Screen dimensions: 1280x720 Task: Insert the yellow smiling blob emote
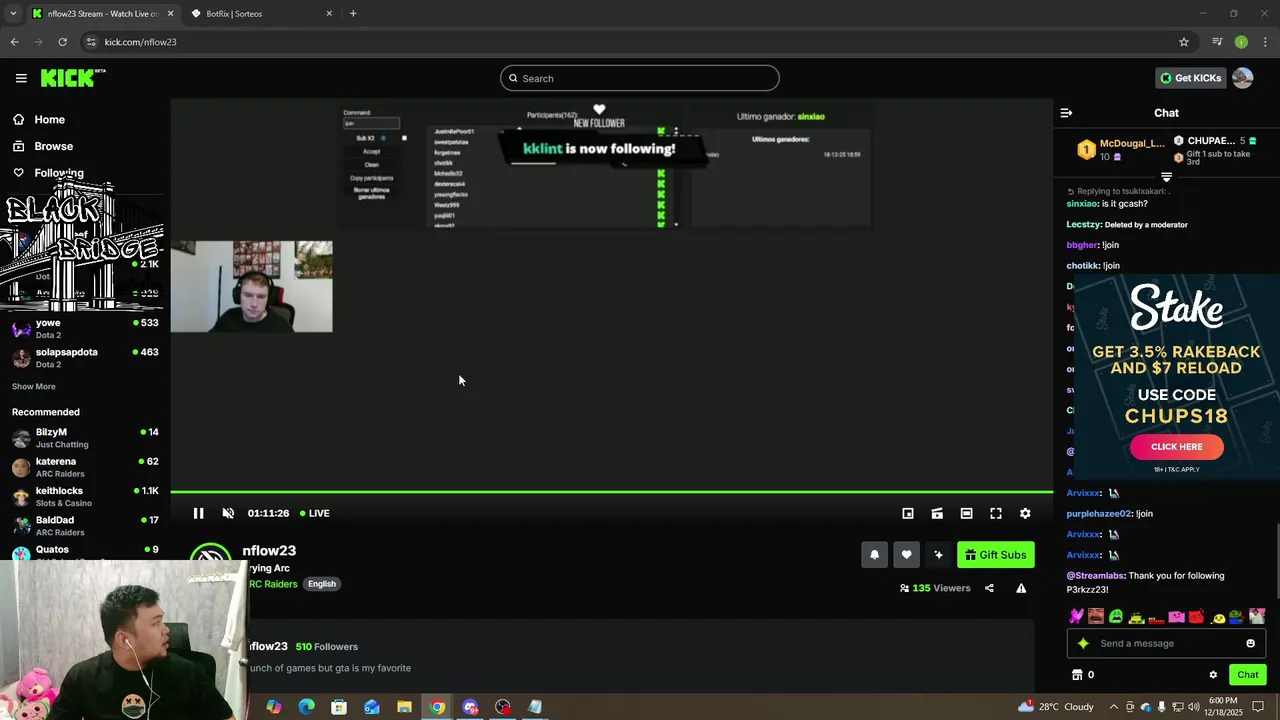pyautogui.click(x=1217, y=617)
